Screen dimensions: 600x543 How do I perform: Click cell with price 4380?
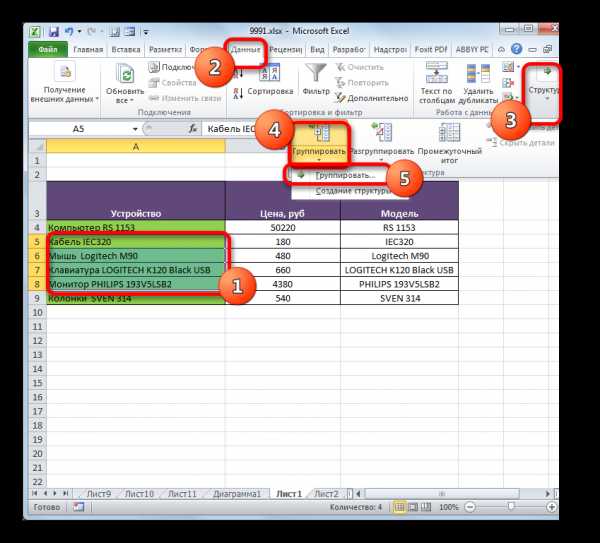pos(283,284)
